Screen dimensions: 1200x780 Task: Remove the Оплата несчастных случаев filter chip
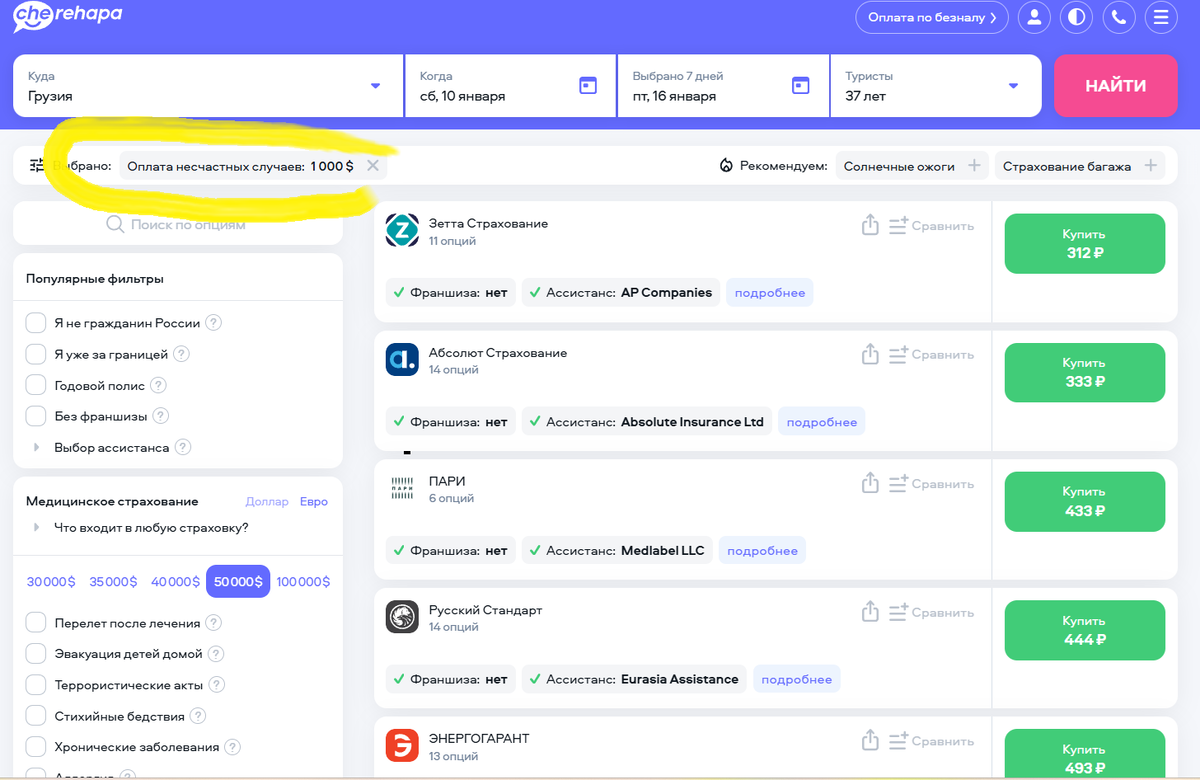373,166
